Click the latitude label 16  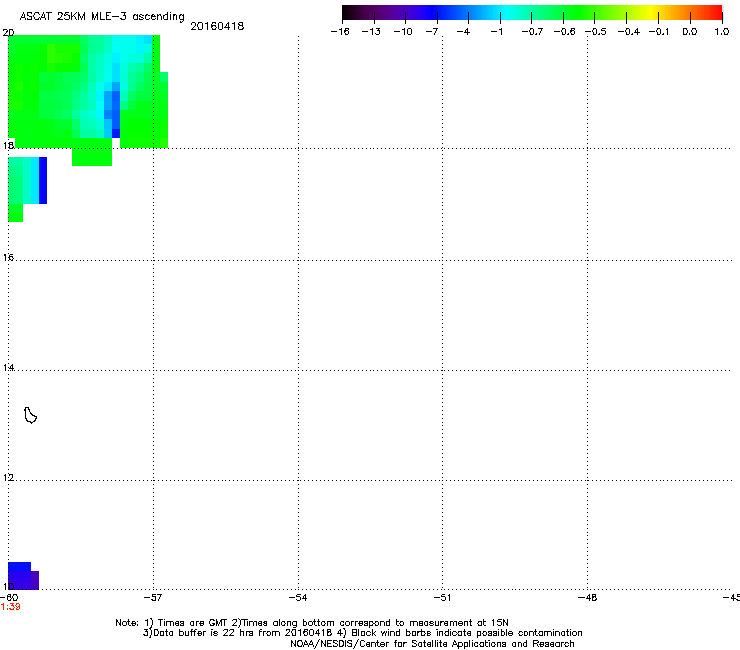[8, 257]
